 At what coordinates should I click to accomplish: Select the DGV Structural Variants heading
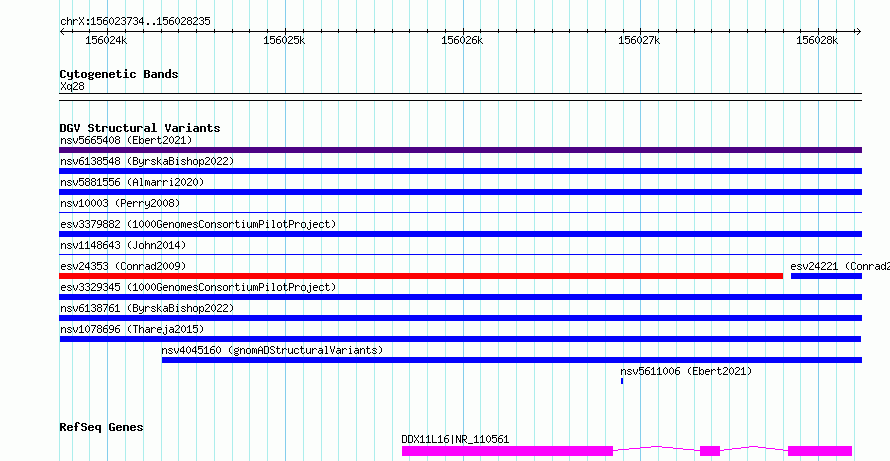click(x=140, y=128)
